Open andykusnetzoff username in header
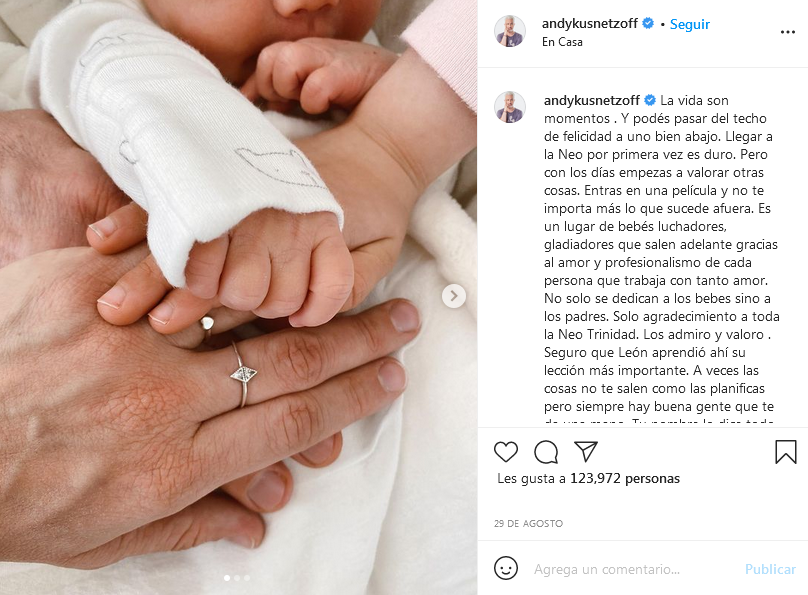Image resolution: width=808 pixels, height=595 pixels. click(x=590, y=24)
